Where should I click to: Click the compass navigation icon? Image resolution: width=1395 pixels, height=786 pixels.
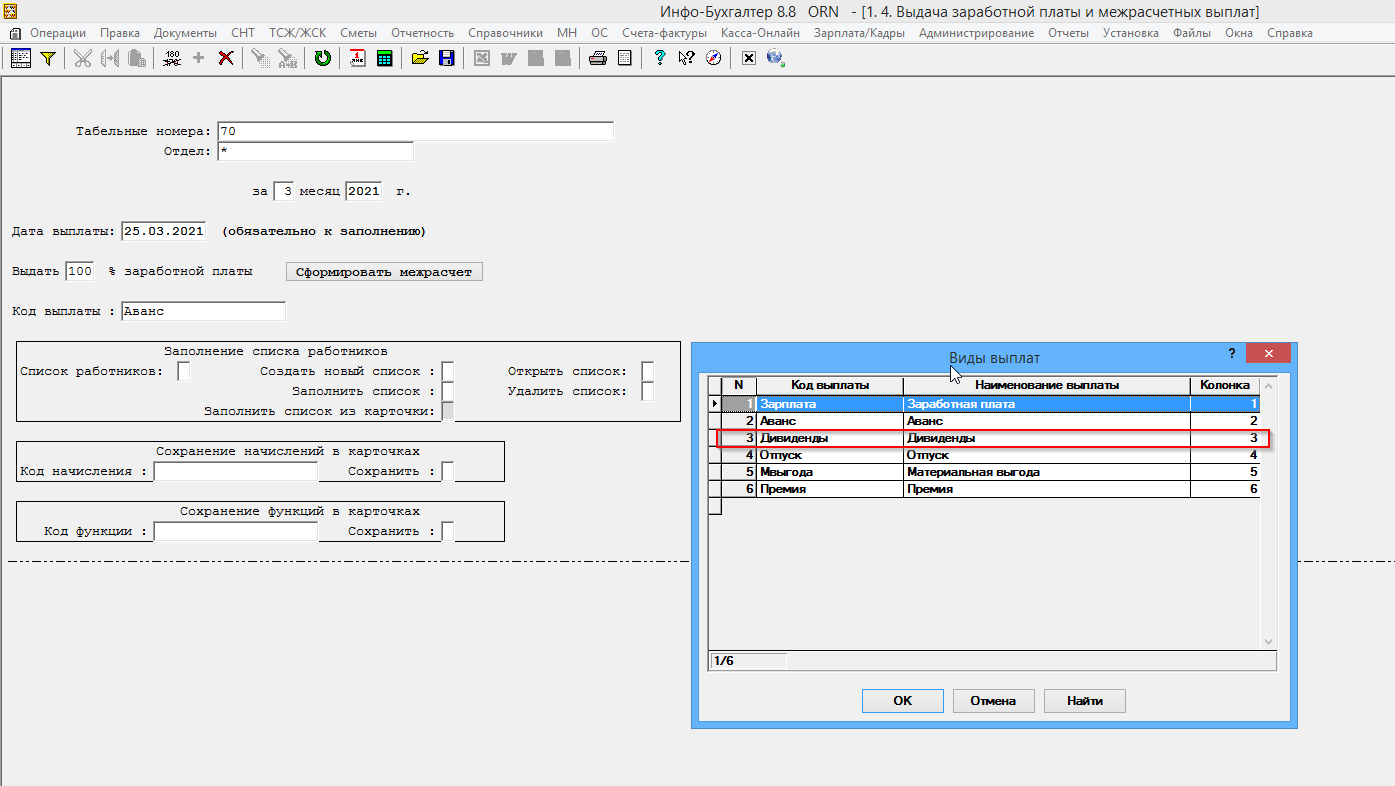pos(713,58)
